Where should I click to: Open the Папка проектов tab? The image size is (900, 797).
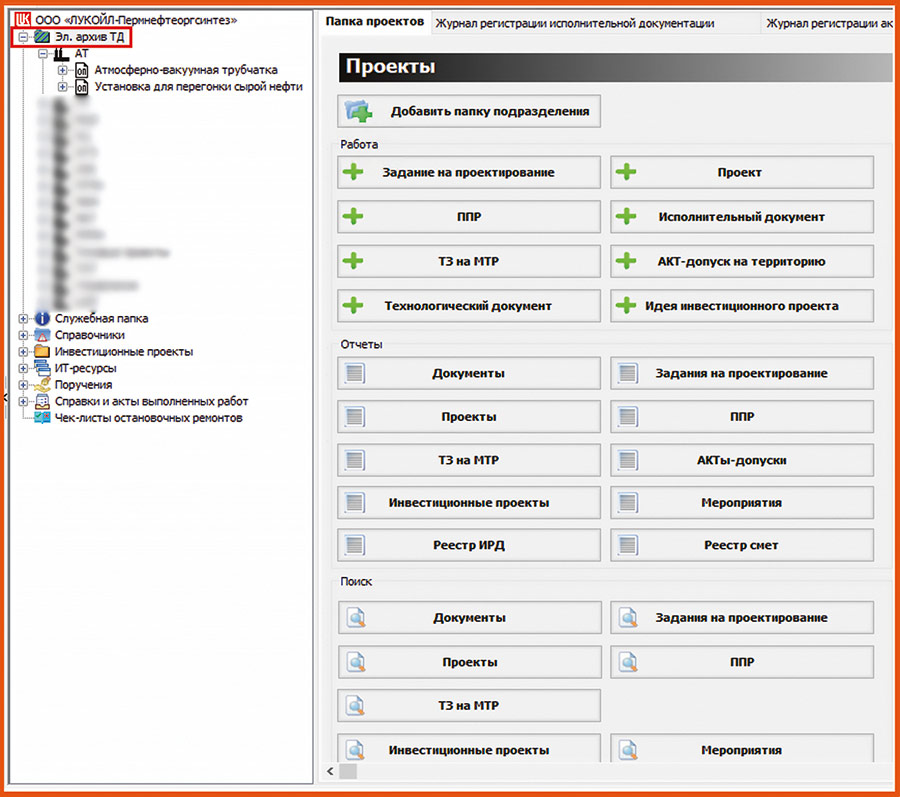point(375,22)
